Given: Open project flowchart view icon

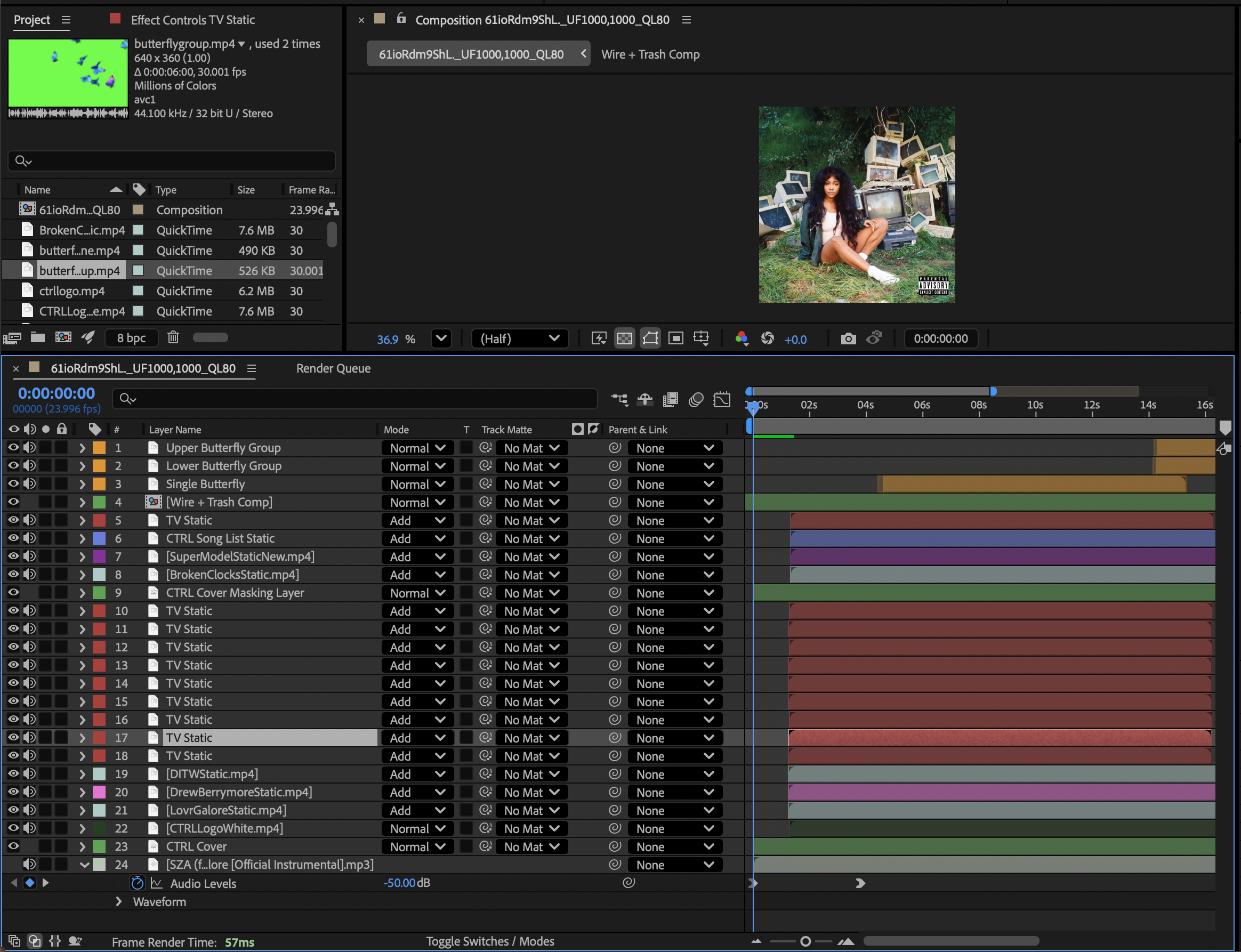Looking at the screenshot, I should click(333, 209).
